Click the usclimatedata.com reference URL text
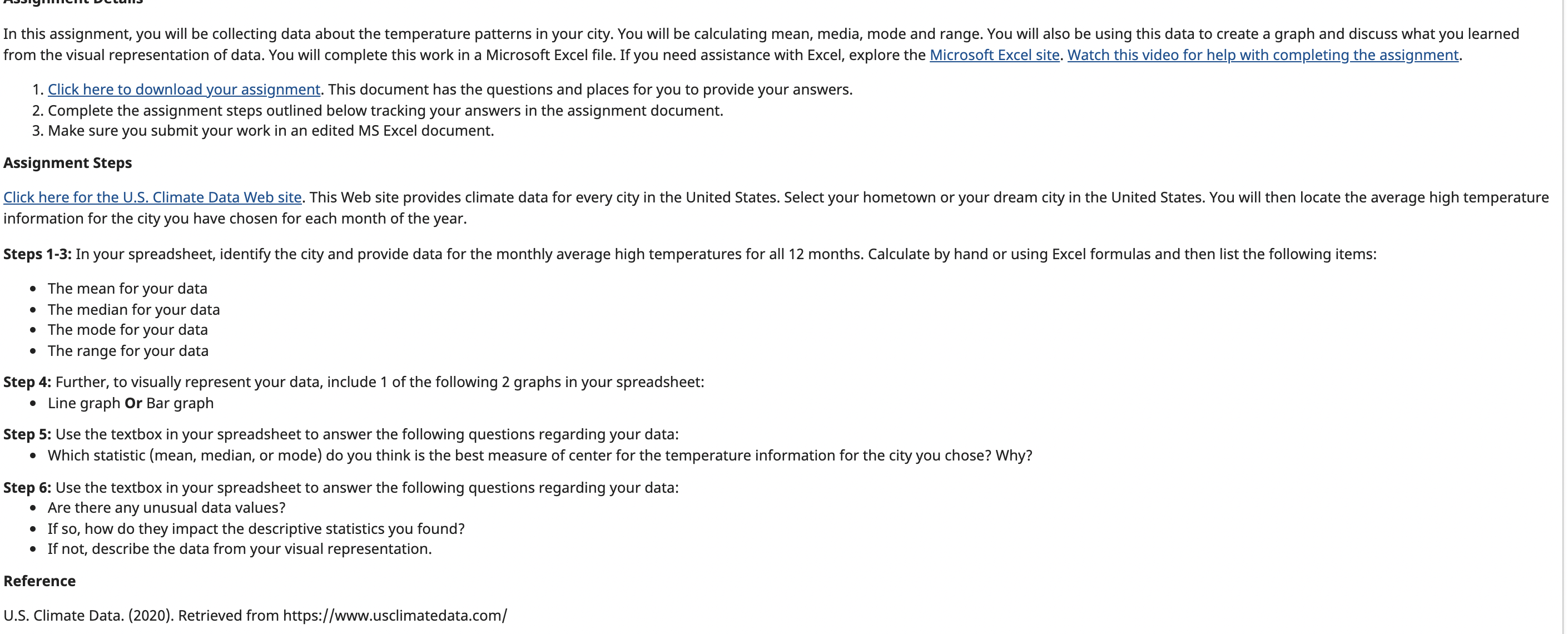The height and width of the screenshot is (634, 1568). (395, 615)
